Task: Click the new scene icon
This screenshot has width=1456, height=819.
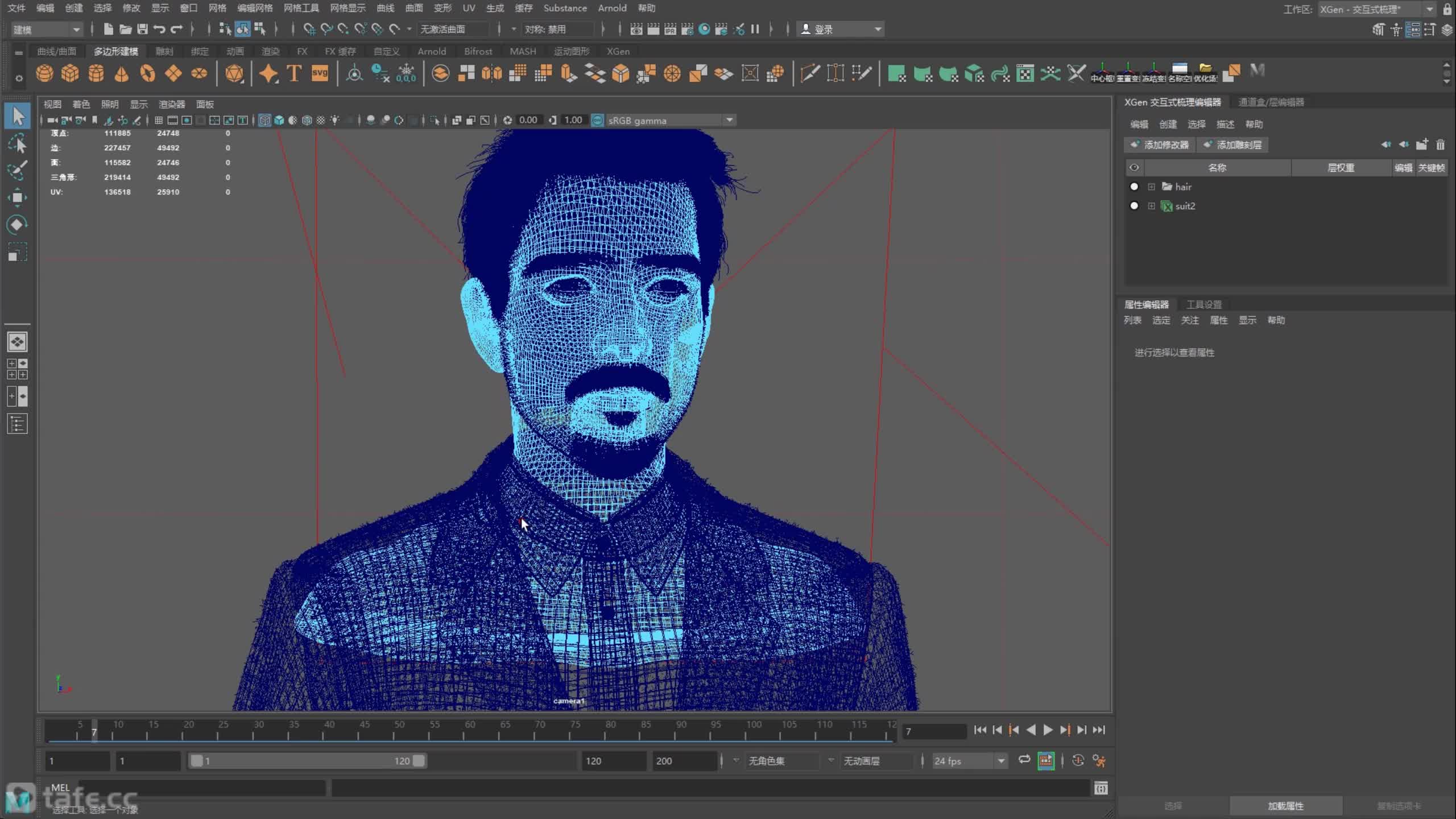Action: (x=108, y=29)
